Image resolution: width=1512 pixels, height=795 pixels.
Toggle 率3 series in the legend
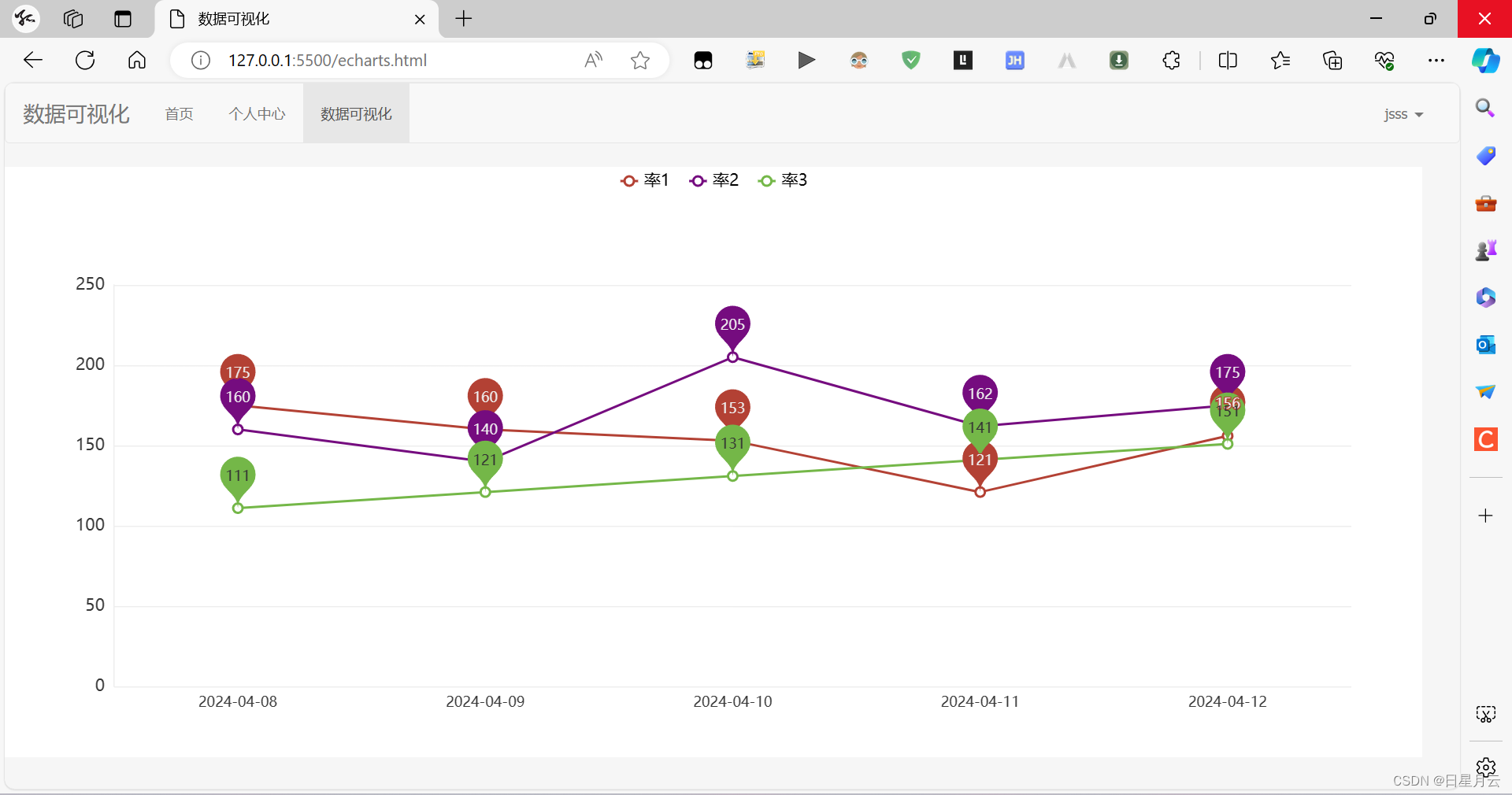point(782,180)
